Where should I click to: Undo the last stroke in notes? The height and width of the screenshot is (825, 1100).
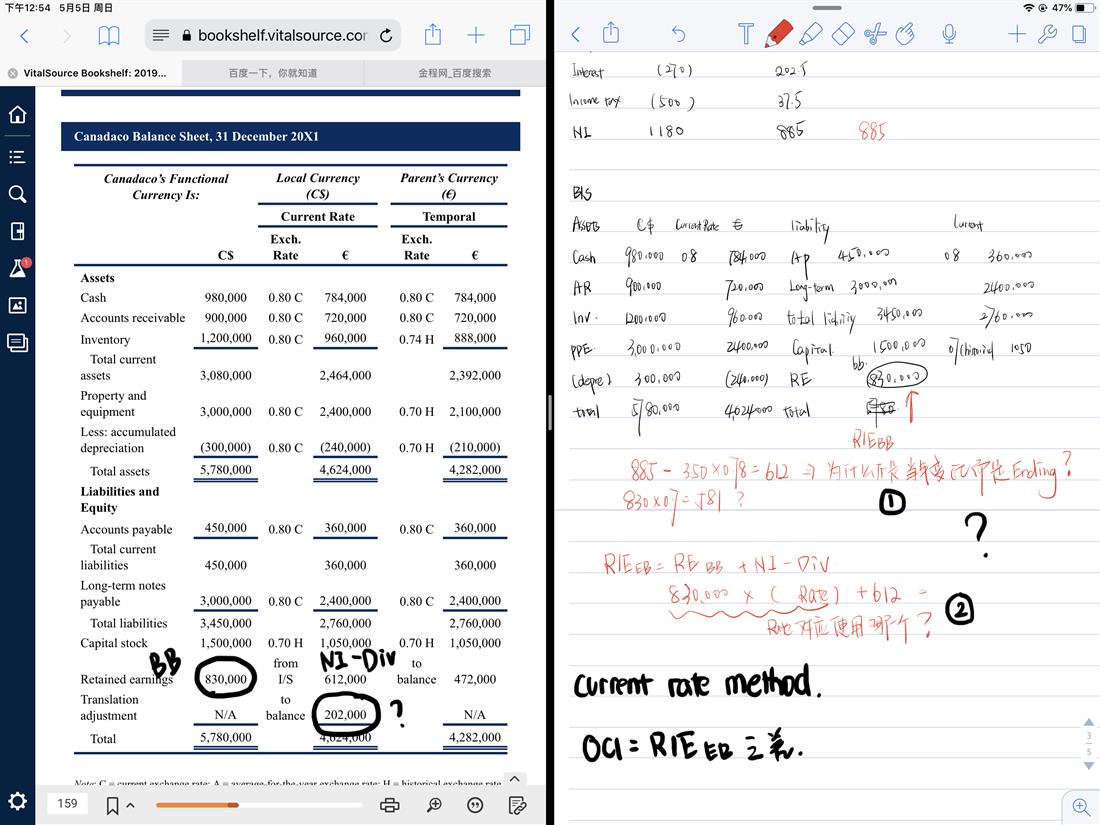pyautogui.click(x=678, y=34)
